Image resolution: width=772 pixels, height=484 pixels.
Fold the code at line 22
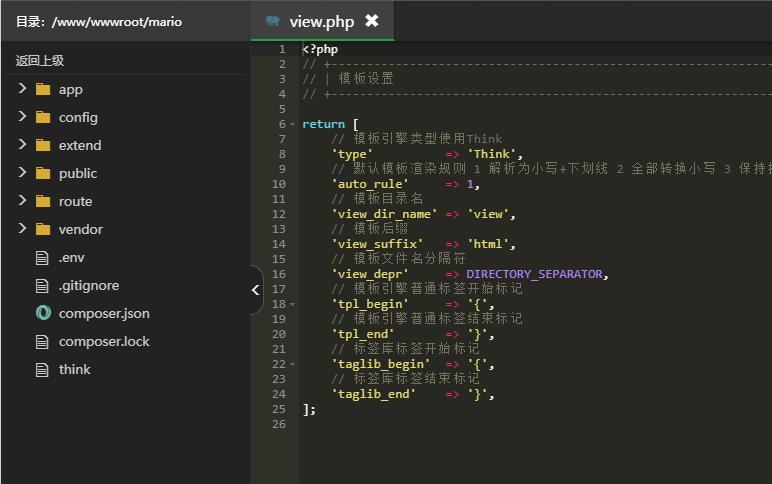click(292, 364)
